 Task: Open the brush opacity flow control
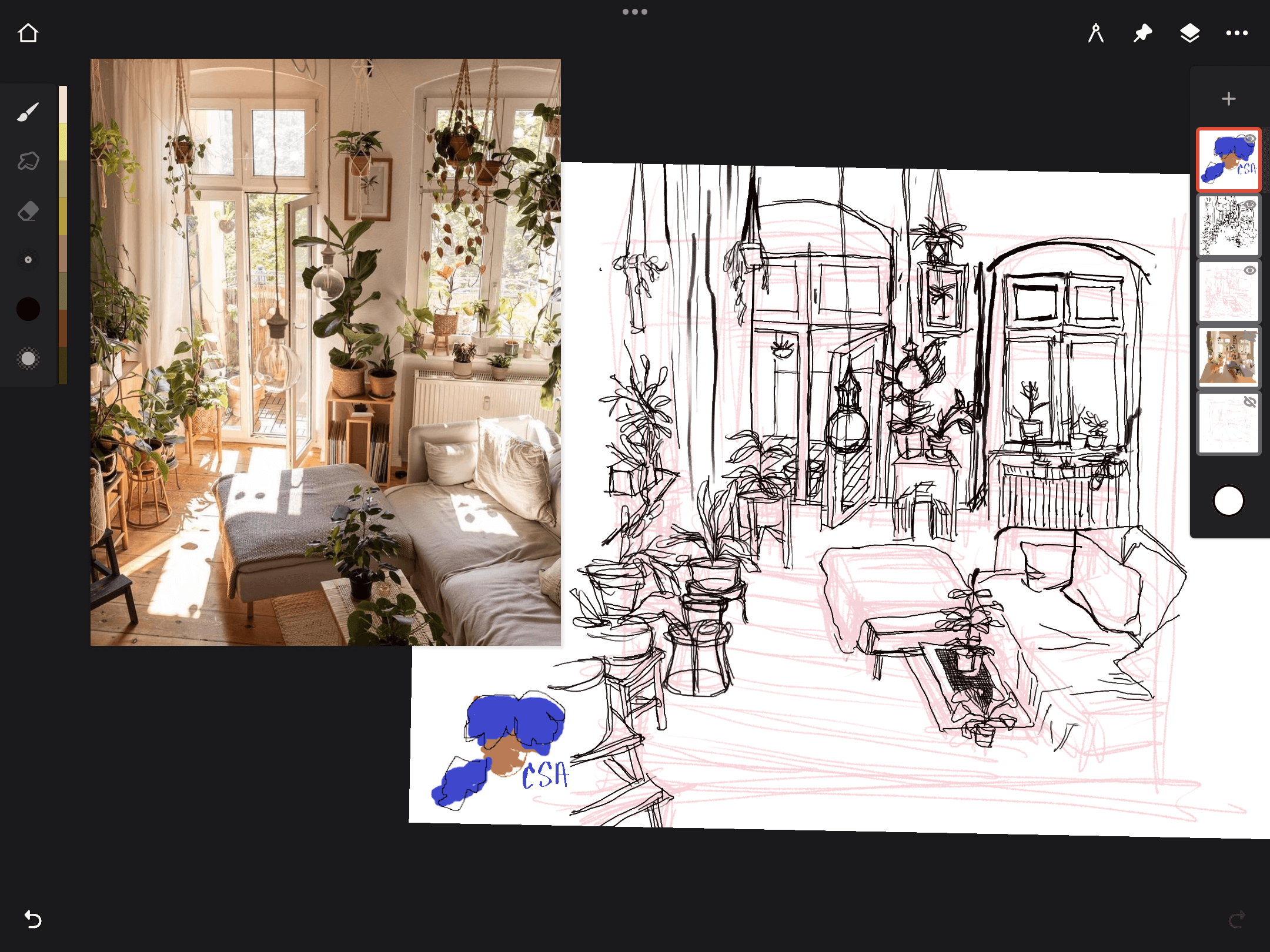coord(28,358)
